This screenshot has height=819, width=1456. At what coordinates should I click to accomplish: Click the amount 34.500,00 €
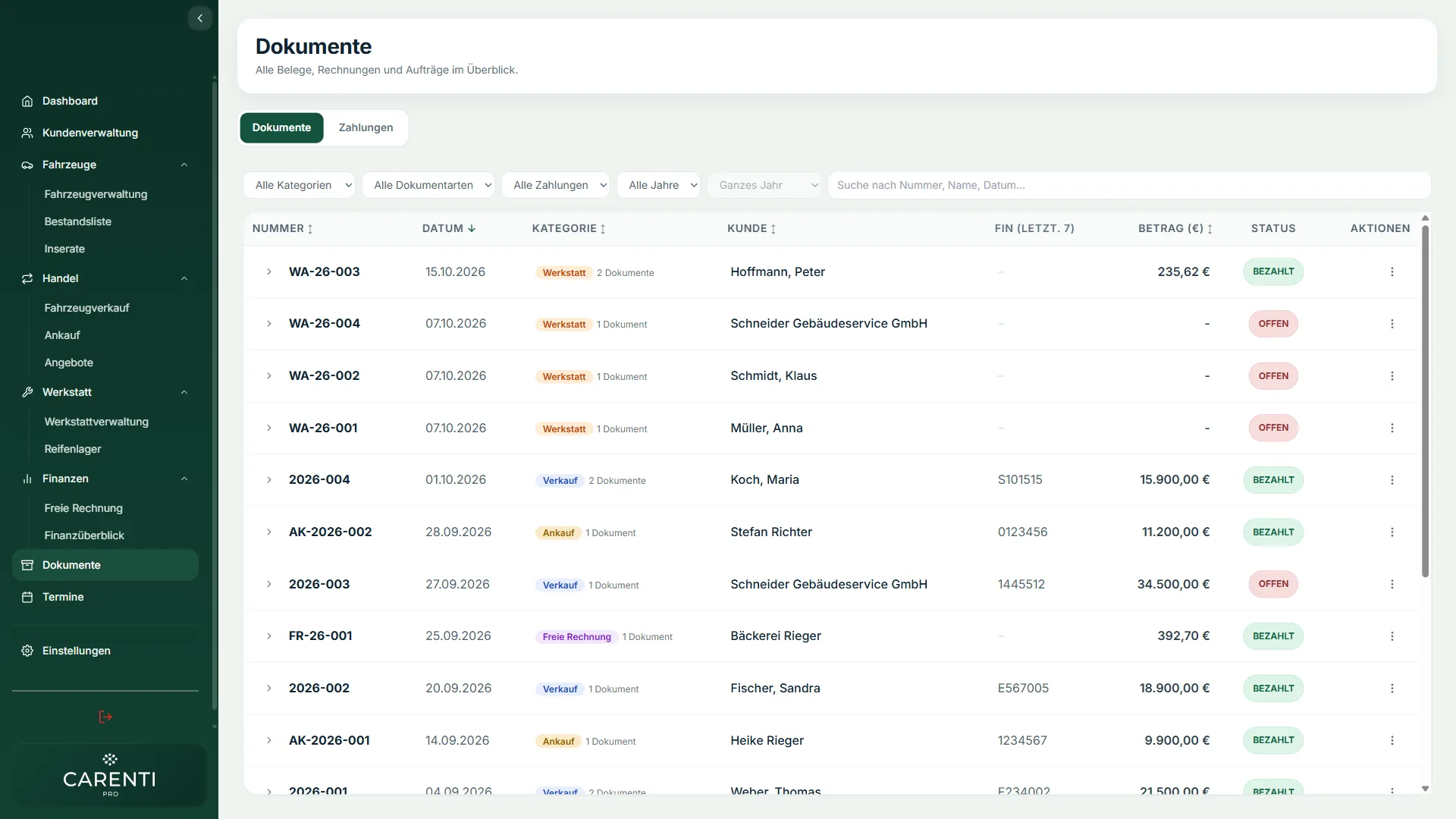point(1173,584)
